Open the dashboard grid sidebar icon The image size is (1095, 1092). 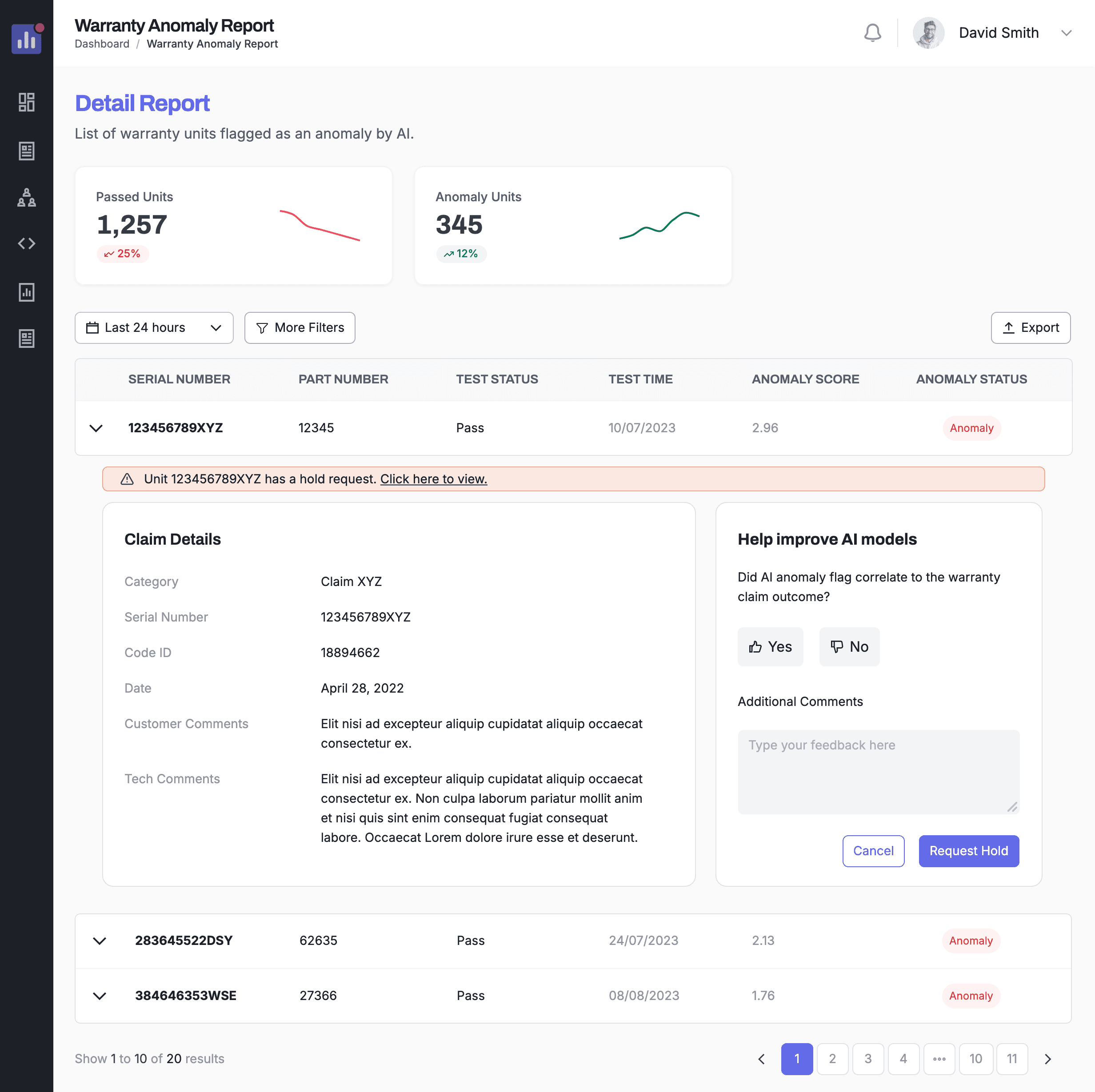click(27, 103)
